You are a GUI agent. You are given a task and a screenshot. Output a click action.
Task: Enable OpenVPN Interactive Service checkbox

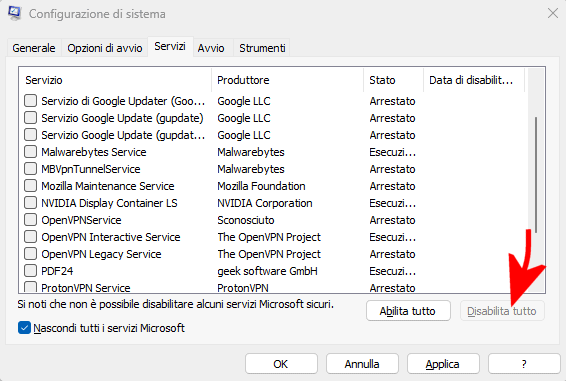click(31, 237)
